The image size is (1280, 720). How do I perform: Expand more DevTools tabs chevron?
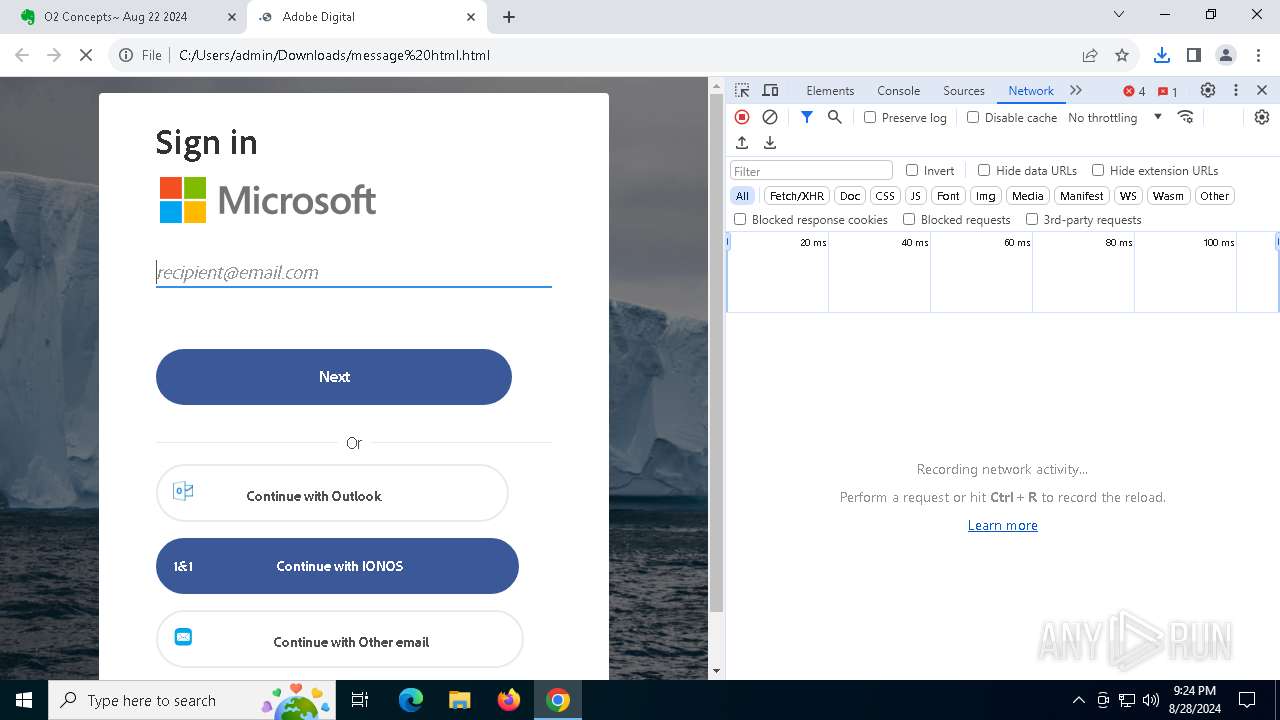pyautogui.click(x=1076, y=90)
